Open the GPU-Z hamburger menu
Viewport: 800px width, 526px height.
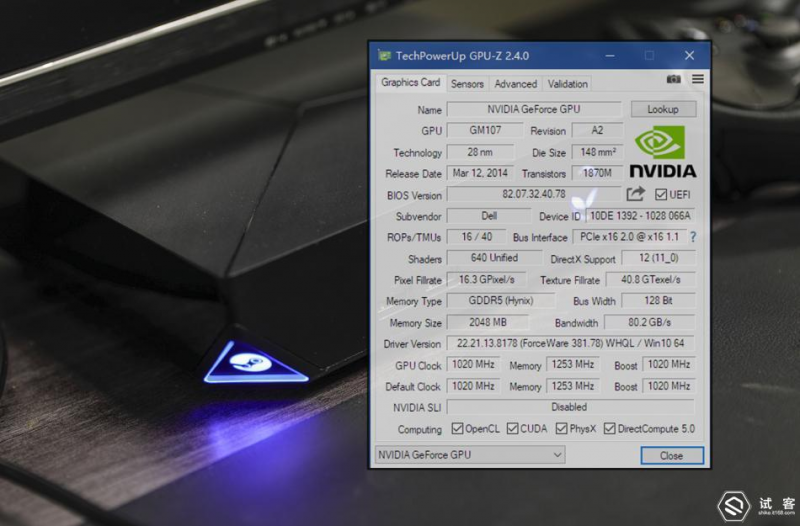tap(697, 79)
